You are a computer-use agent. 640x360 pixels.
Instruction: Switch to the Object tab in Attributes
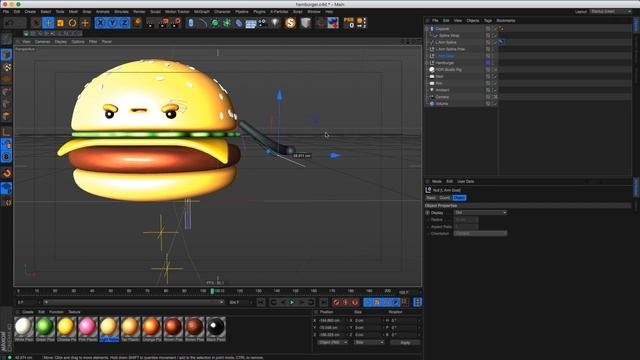459,198
